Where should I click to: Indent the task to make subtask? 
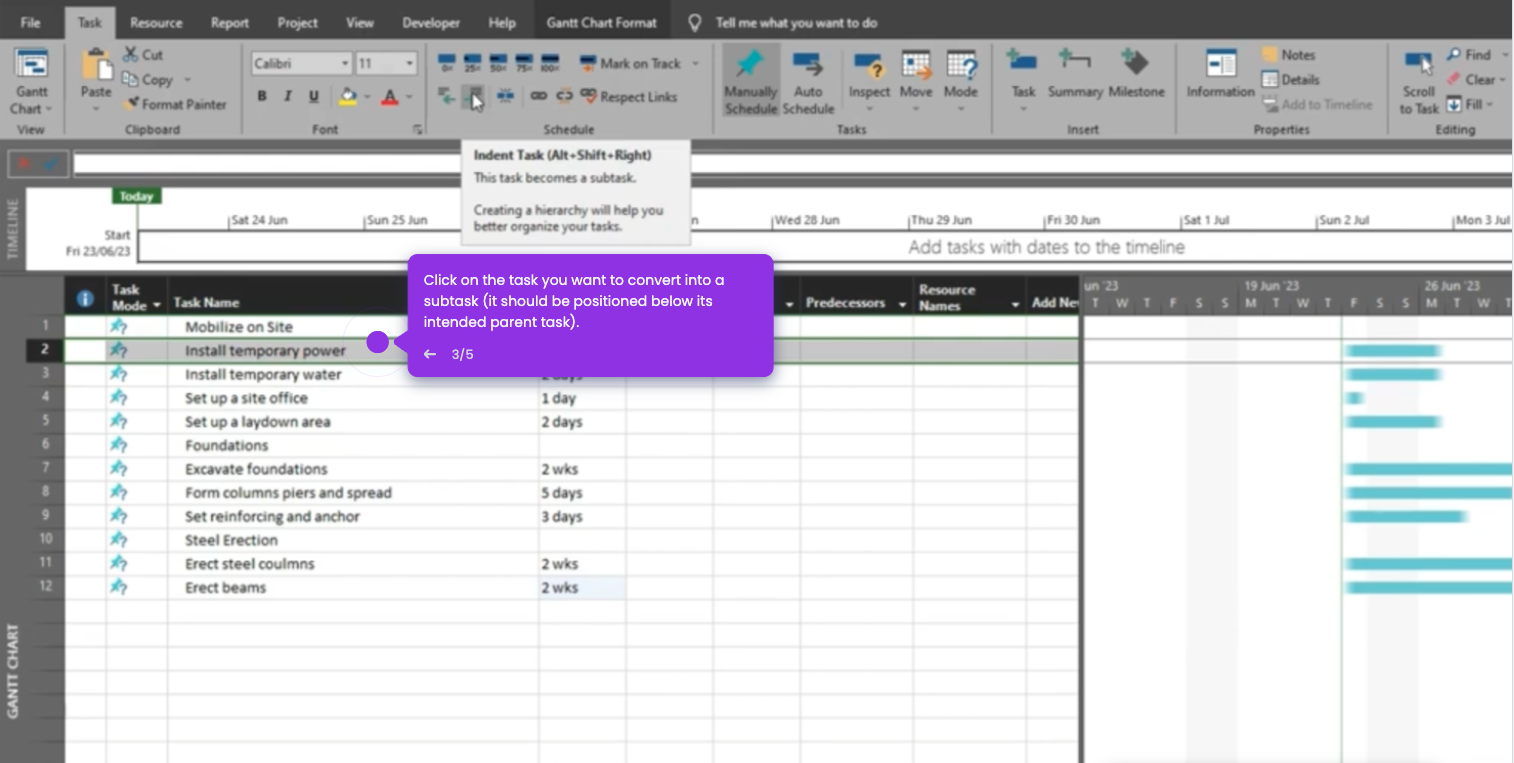click(x=475, y=96)
